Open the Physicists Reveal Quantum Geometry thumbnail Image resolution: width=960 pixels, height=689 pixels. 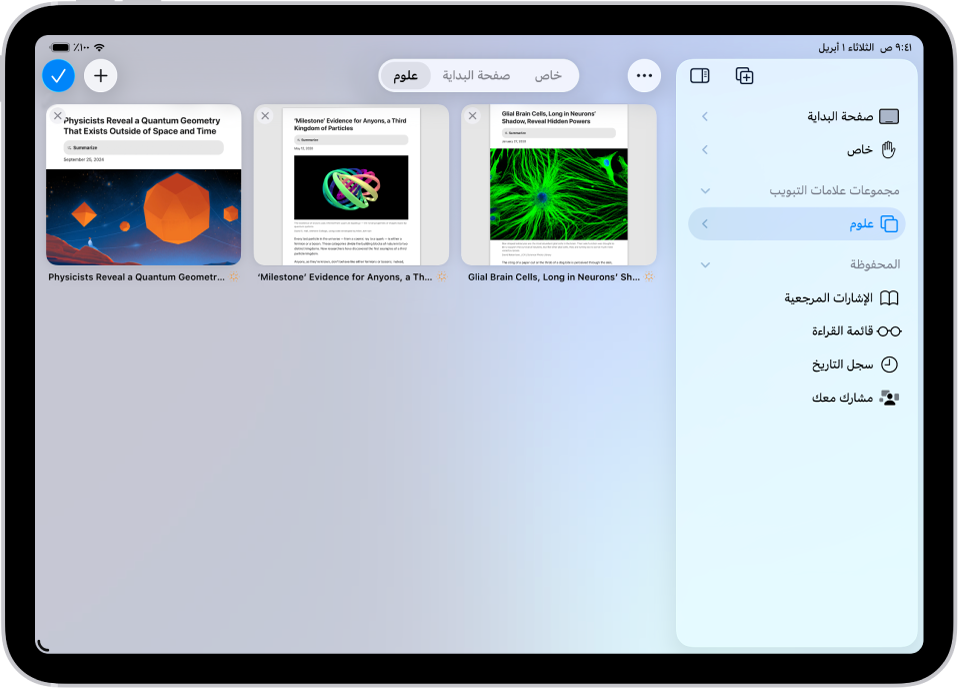(x=144, y=185)
